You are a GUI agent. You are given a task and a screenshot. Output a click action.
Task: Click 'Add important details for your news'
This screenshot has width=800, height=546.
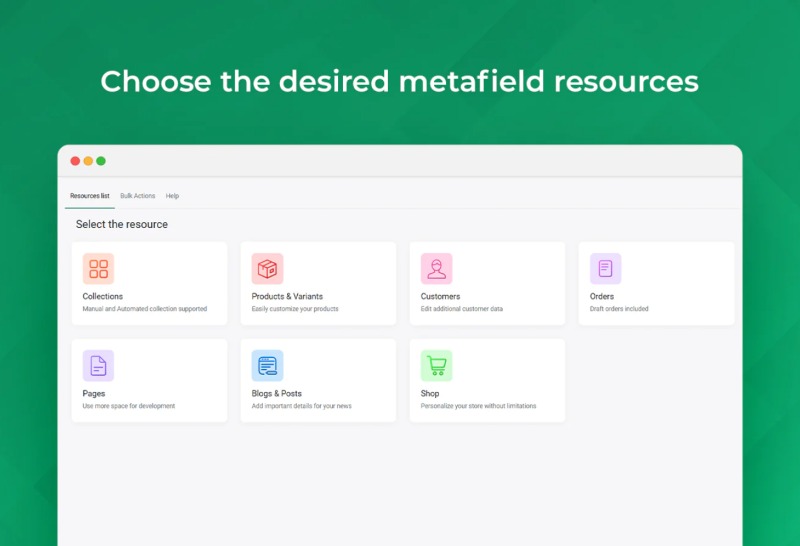pyautogui.click(x=302, y=406)
